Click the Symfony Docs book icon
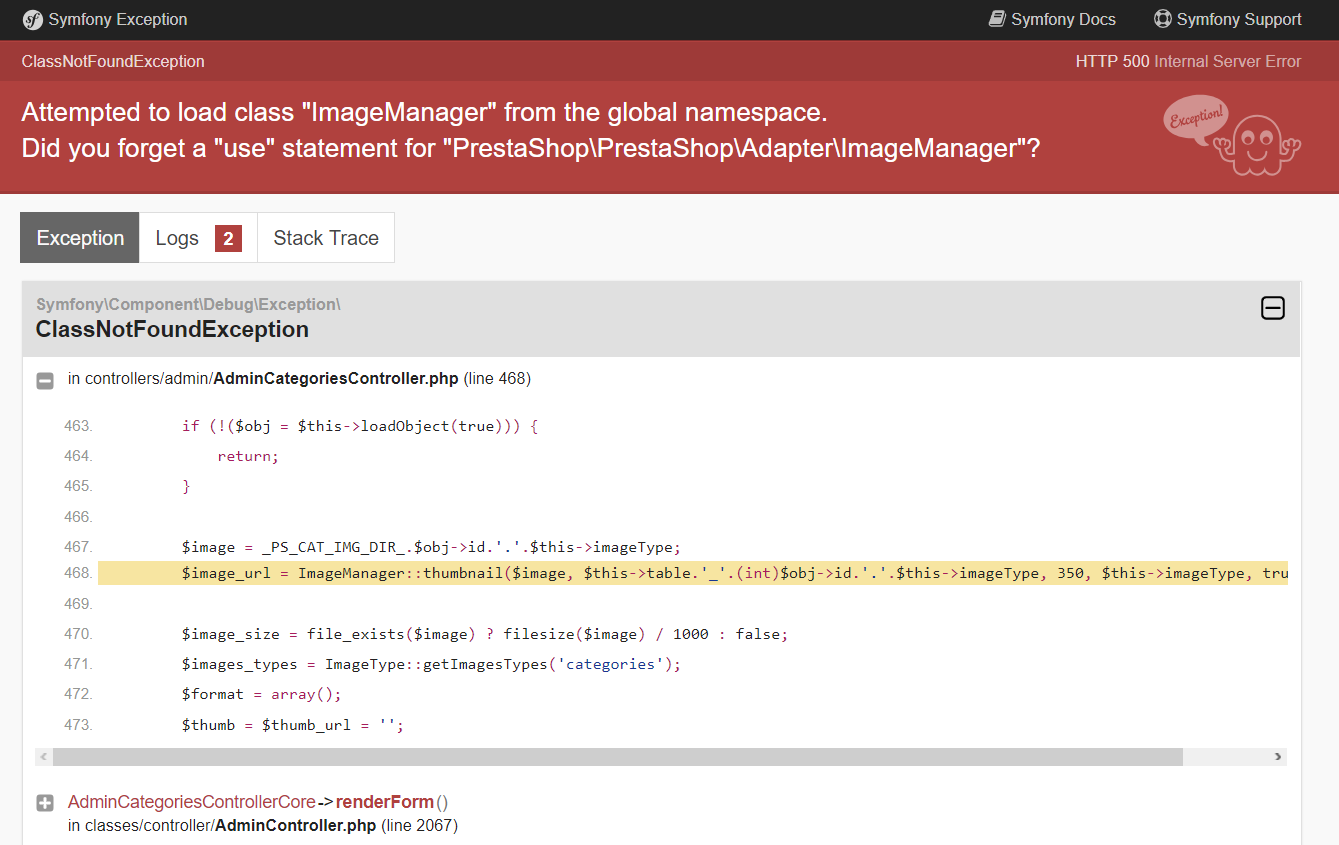Screen dimensions: 1339x845 [x=996, y=19]
